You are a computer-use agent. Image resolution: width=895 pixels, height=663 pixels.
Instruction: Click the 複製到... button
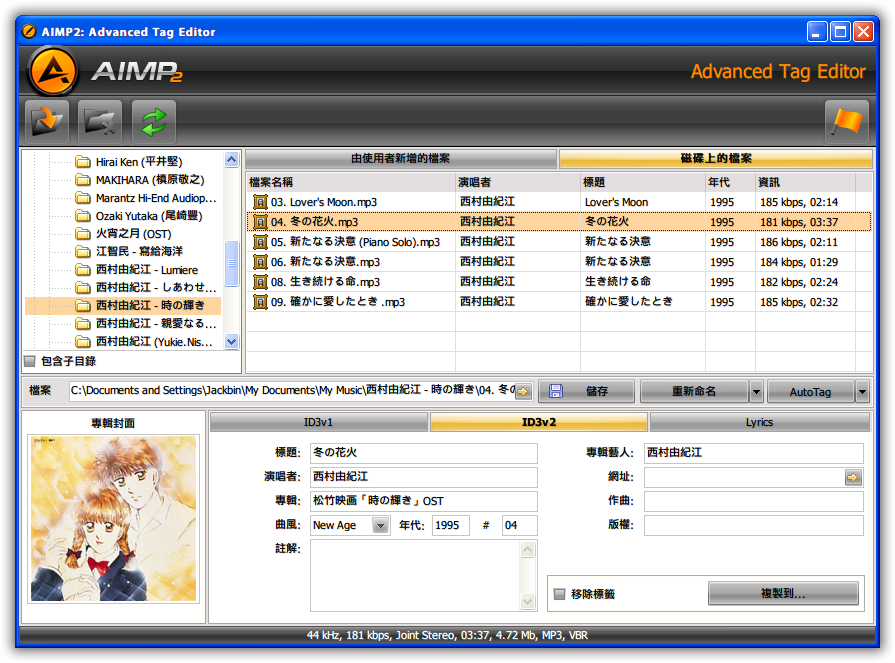[x=783, y=592]
